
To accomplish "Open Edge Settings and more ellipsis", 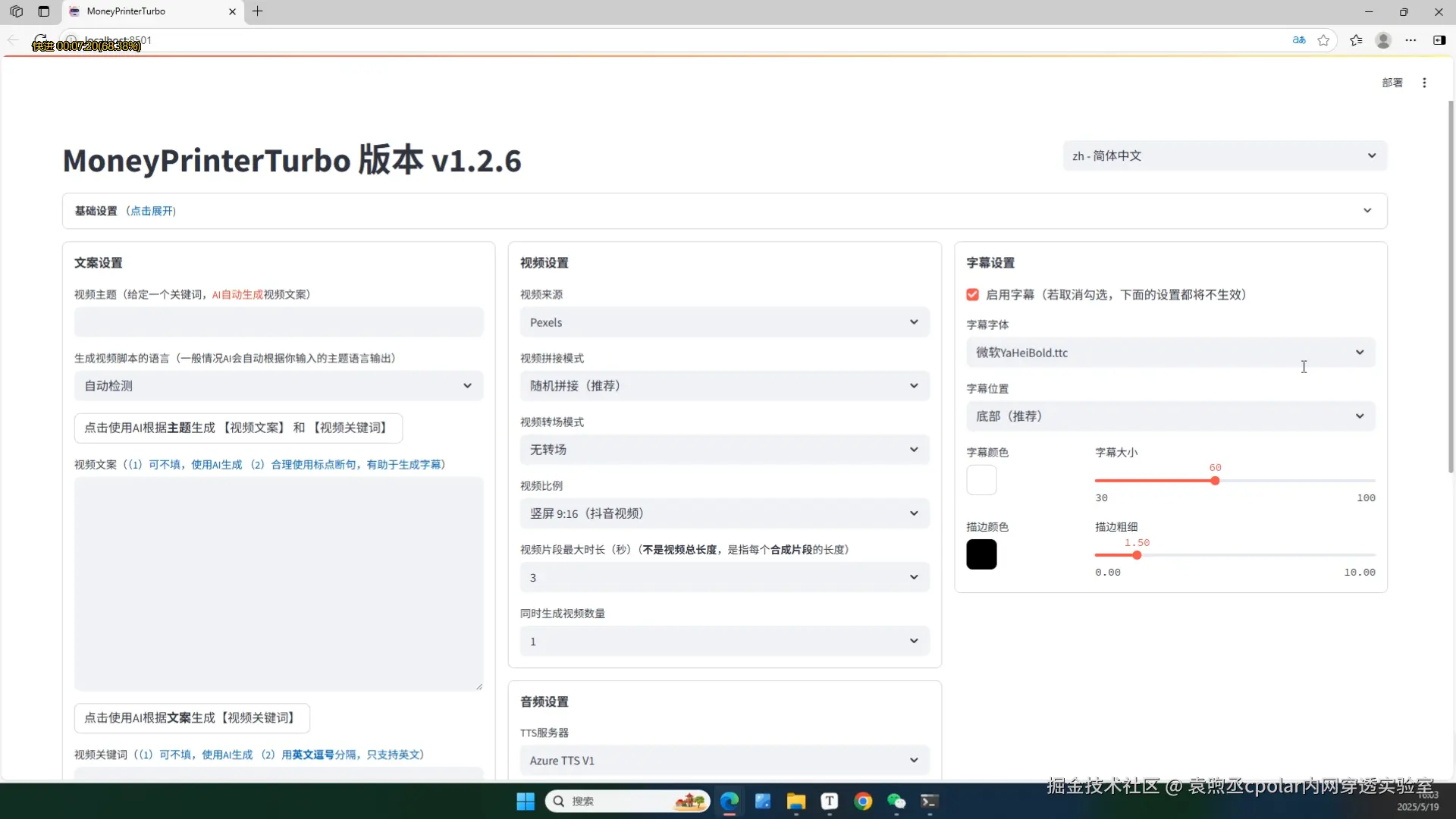I will 1410,40.
